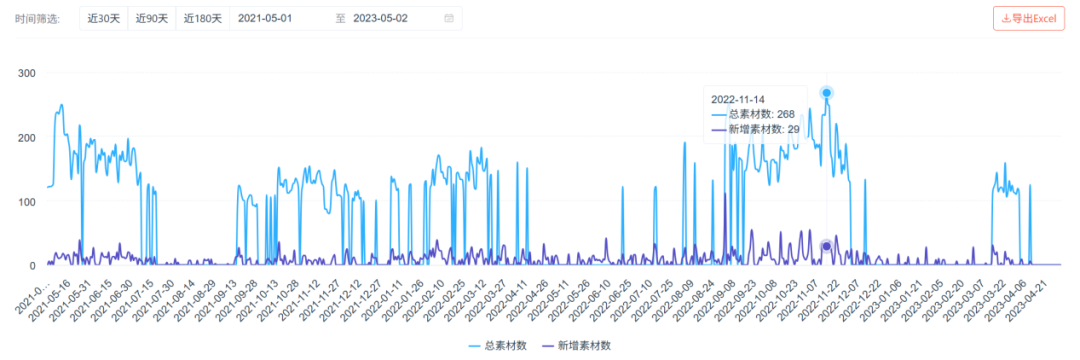Click the highlighted blue data point at 268
Viewport: 1080px width, 360px height.
(x=827, y=93)
